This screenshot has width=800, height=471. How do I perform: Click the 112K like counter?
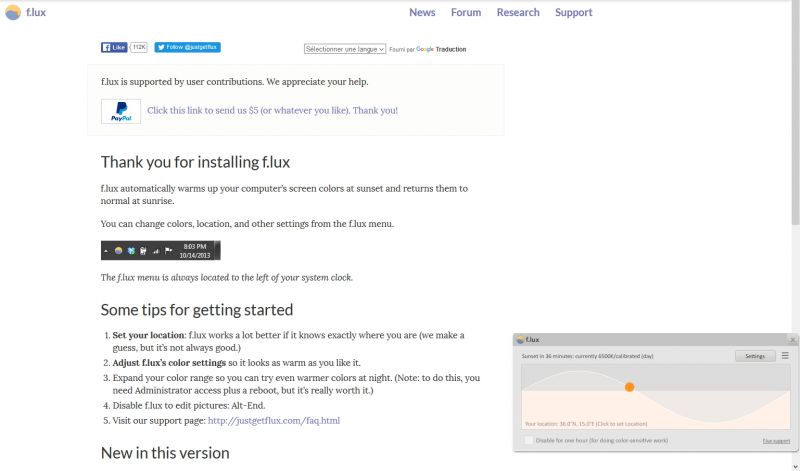click(139, 47)
